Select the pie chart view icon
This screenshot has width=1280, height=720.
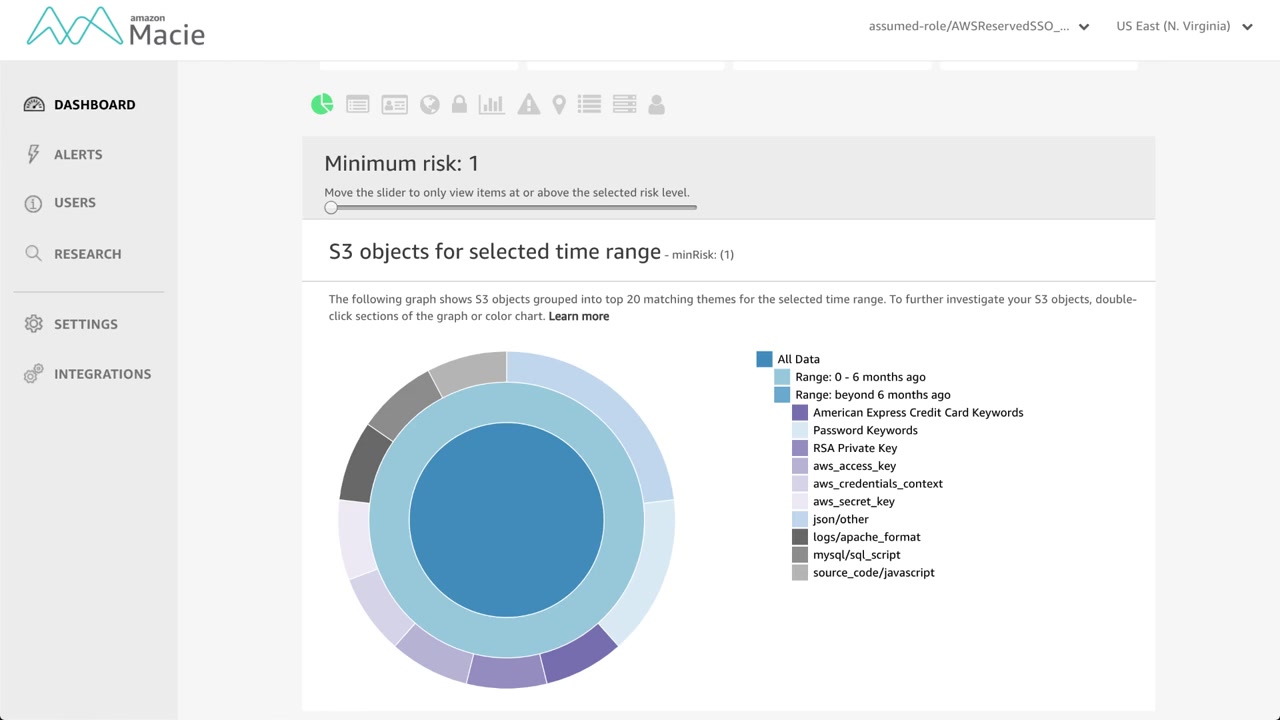(322, 104)
